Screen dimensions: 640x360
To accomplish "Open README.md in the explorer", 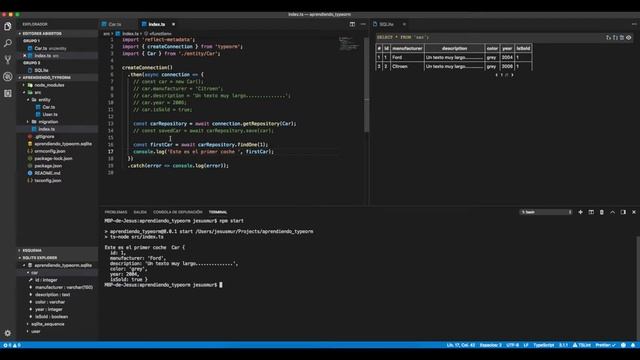I will tap(47, 173).
